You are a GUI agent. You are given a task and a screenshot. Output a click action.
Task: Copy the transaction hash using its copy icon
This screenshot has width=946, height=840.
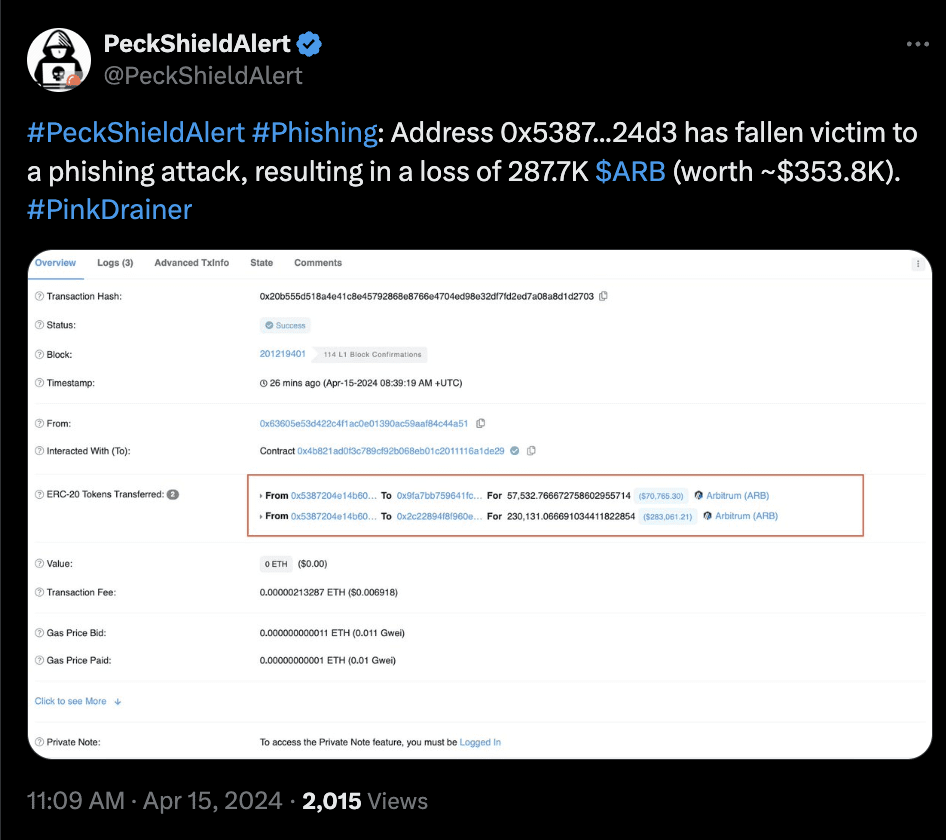(x=602, y=297)
